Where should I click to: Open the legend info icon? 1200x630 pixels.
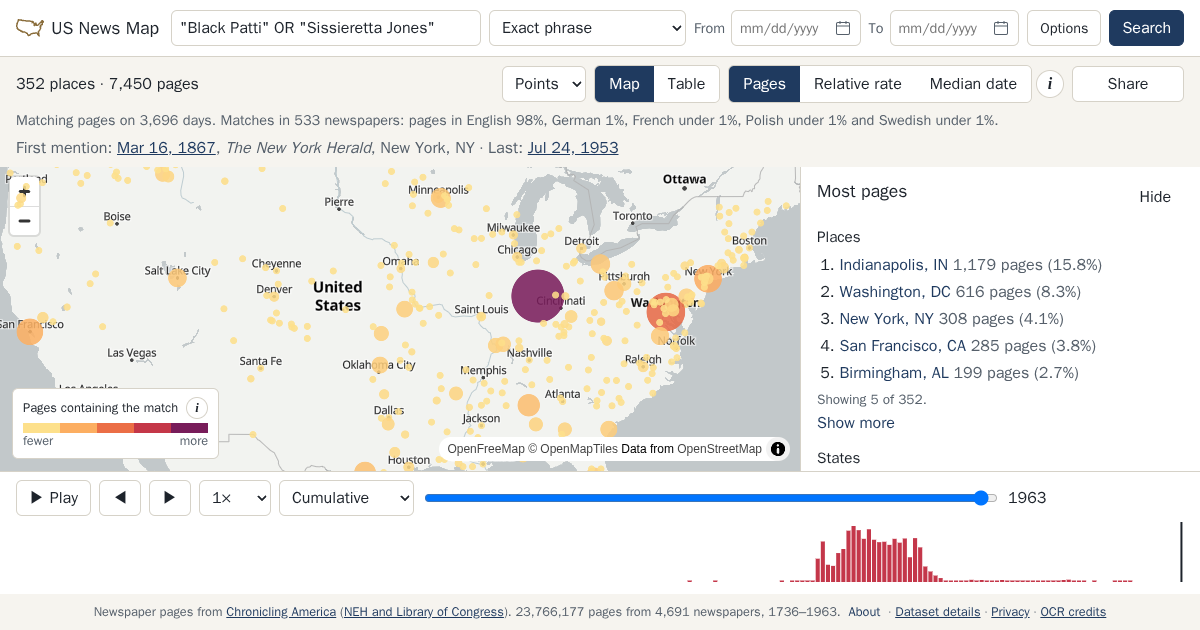coord(197,408)
